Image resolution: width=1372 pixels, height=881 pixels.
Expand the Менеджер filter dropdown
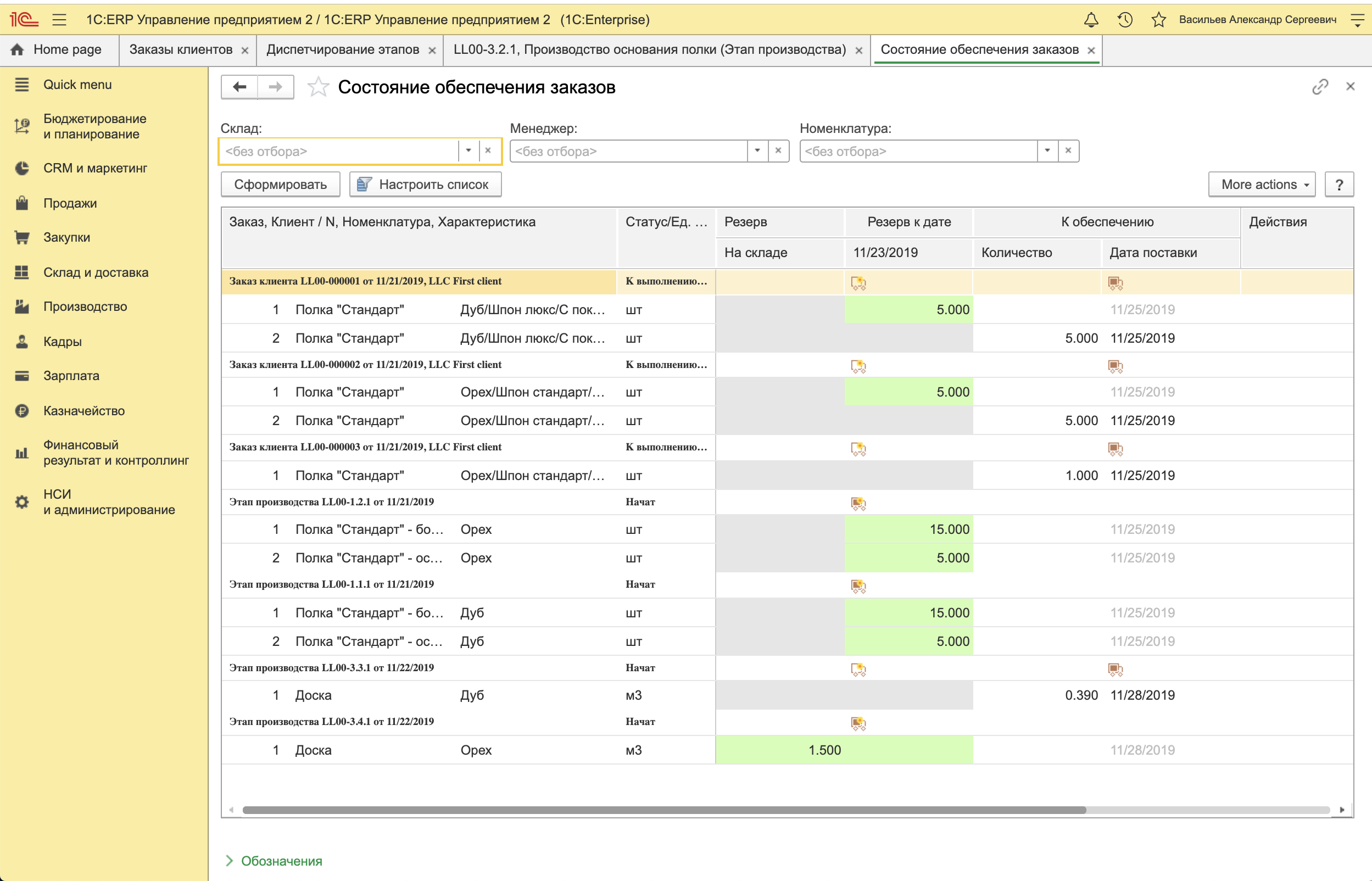click(x=757, y=151)
